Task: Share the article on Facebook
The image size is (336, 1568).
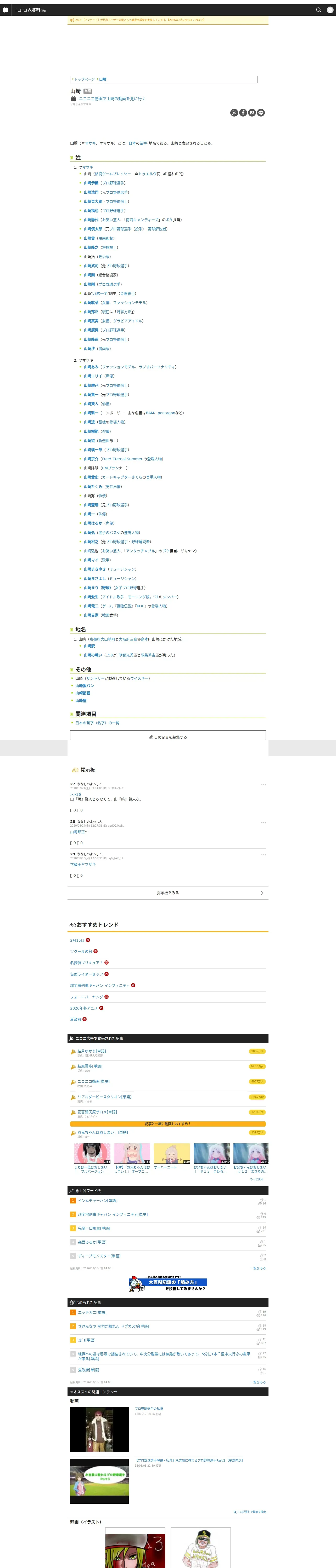Action: pos(243,113)
